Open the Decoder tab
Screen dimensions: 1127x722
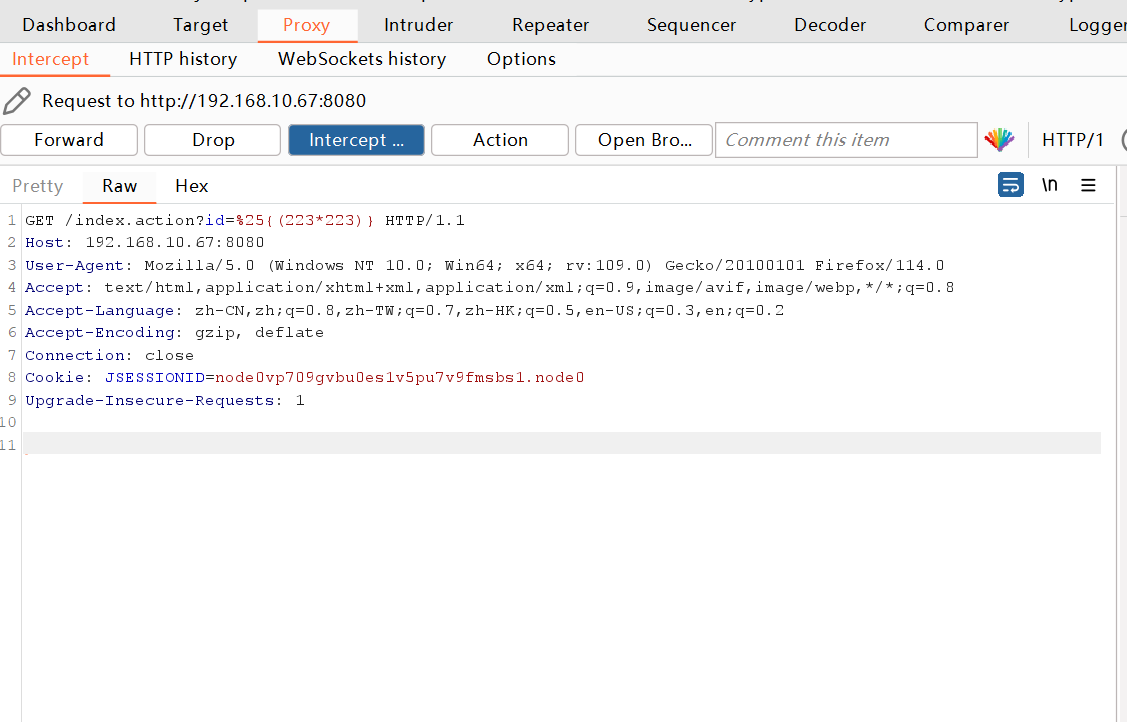tap(830, 25)
